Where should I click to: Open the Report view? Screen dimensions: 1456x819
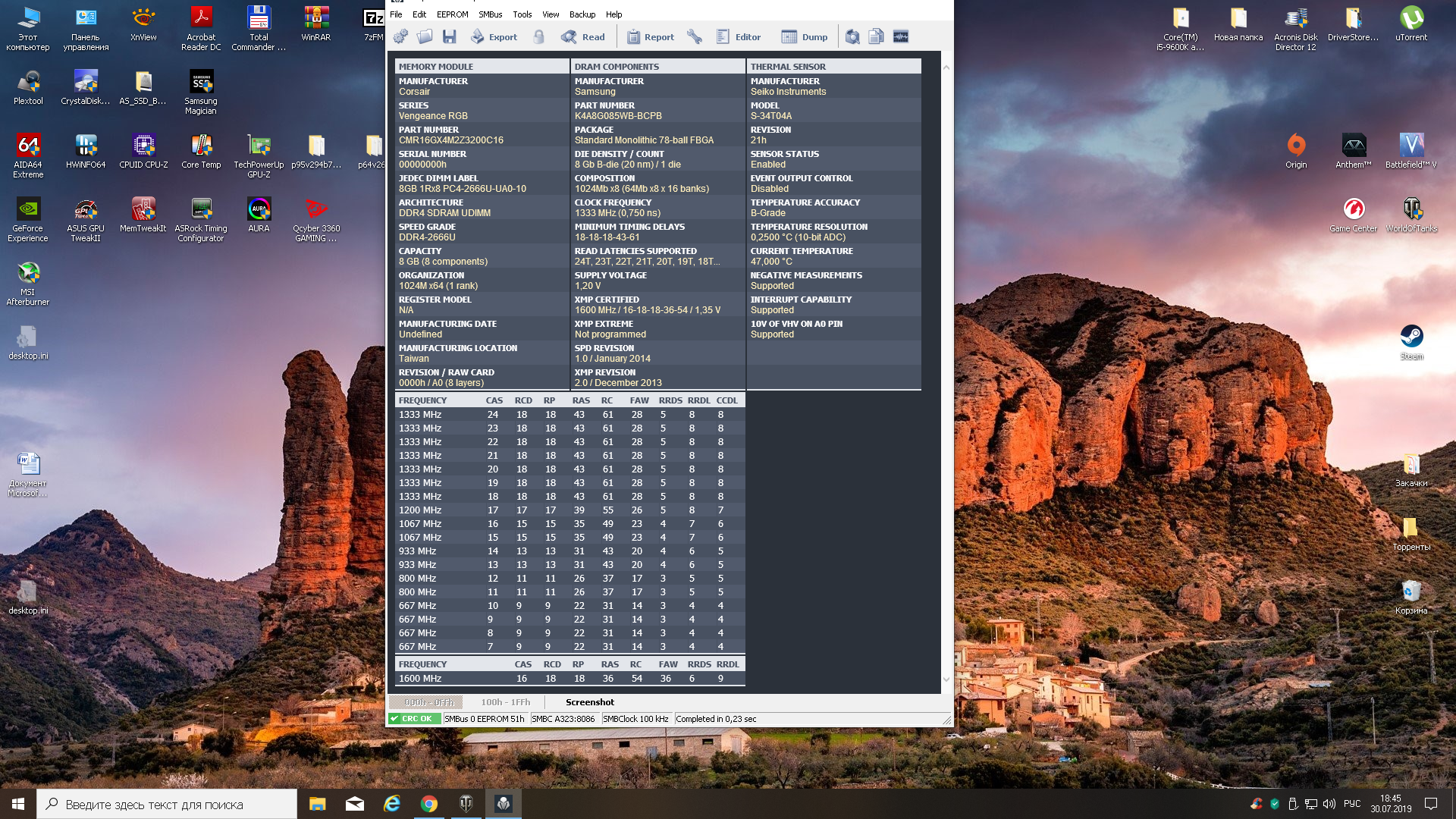pyautogui.click(x=651, y=36)
